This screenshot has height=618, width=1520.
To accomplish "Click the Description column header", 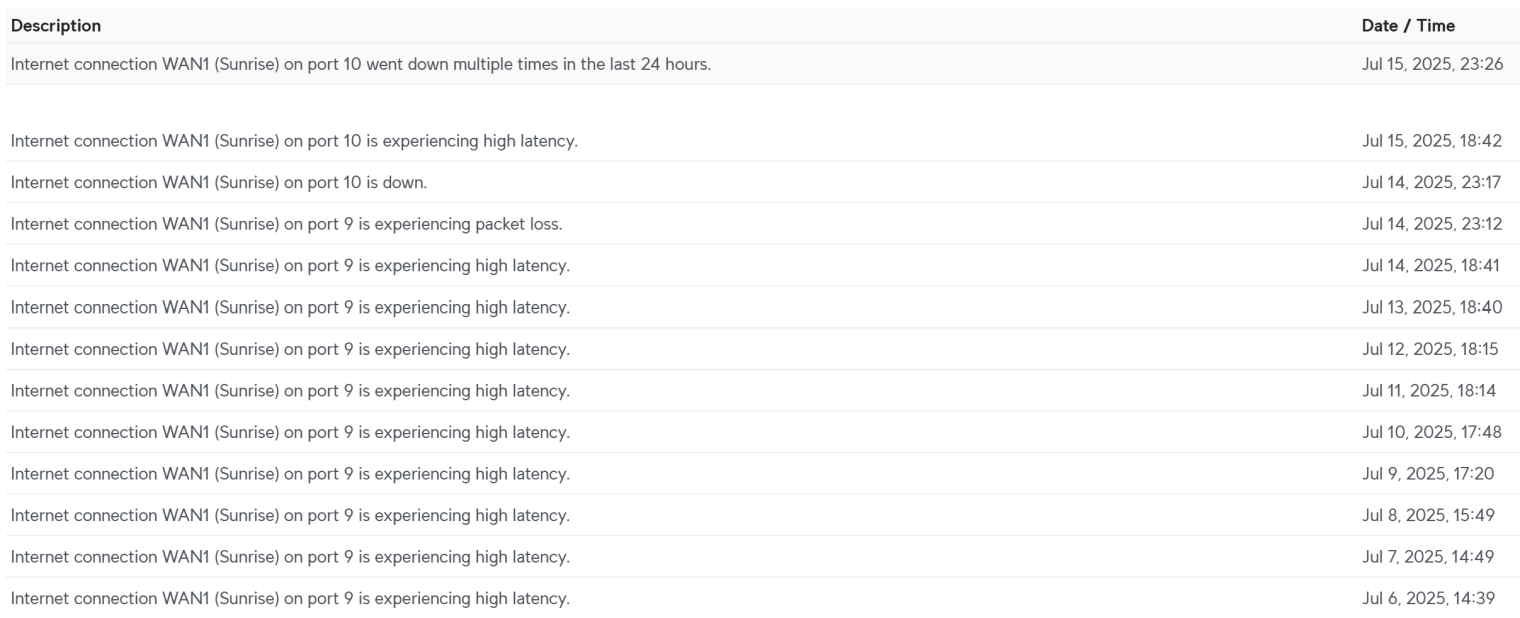I will (56, 25).
